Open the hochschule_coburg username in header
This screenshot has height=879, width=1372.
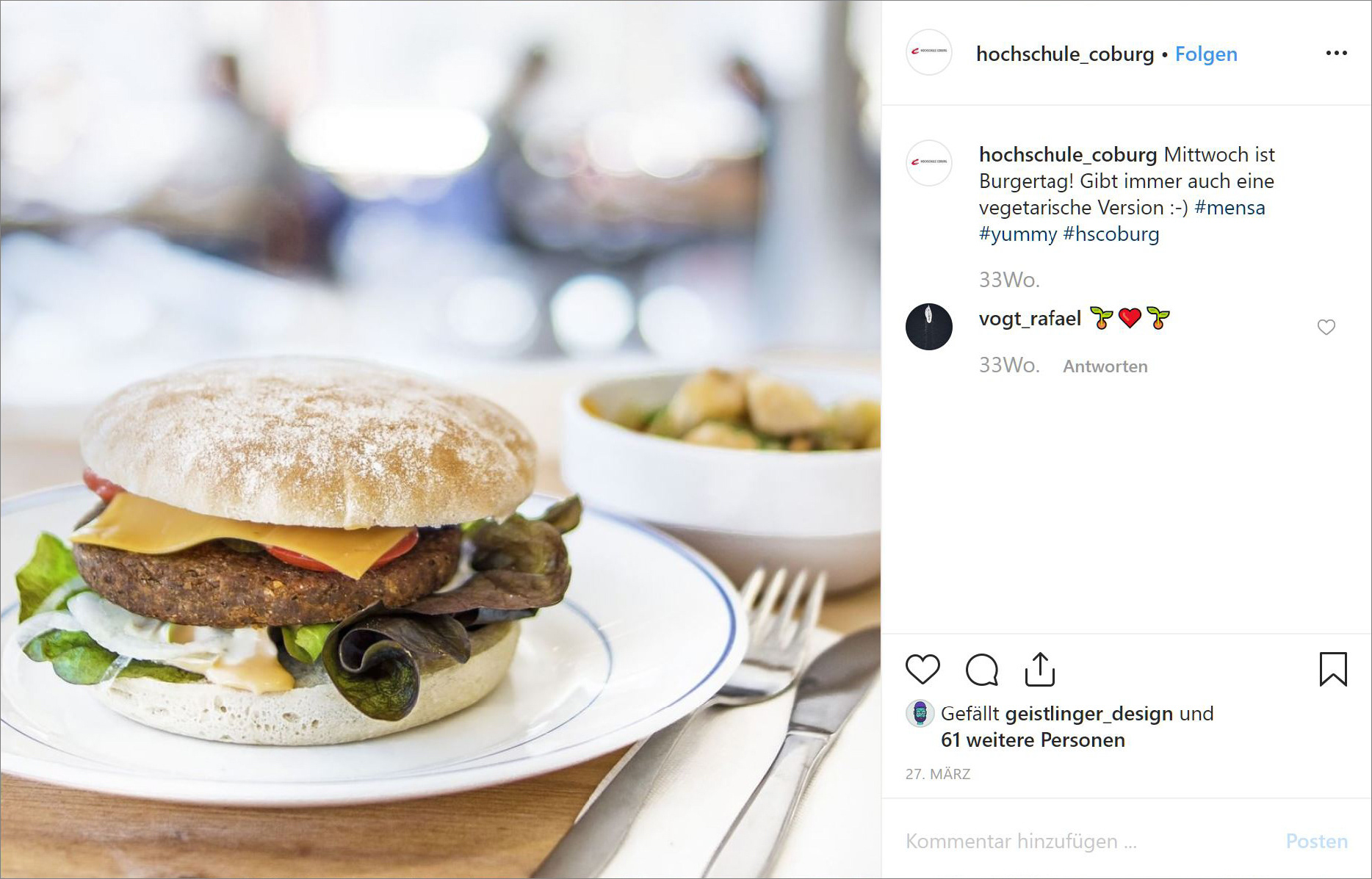click(x=1065, y=54)
